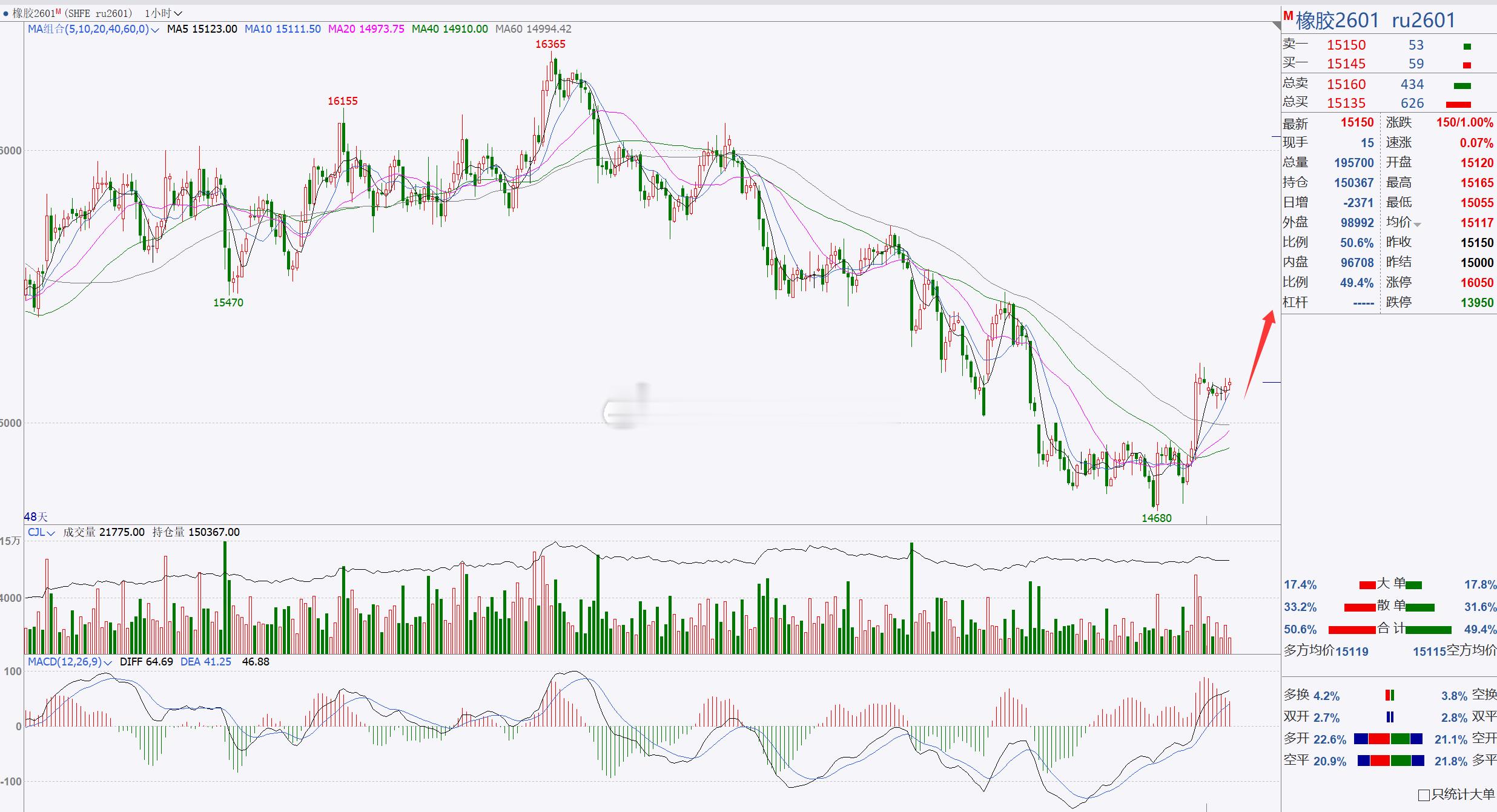Click the red bar icon next to 买一

coord(1467,65)
